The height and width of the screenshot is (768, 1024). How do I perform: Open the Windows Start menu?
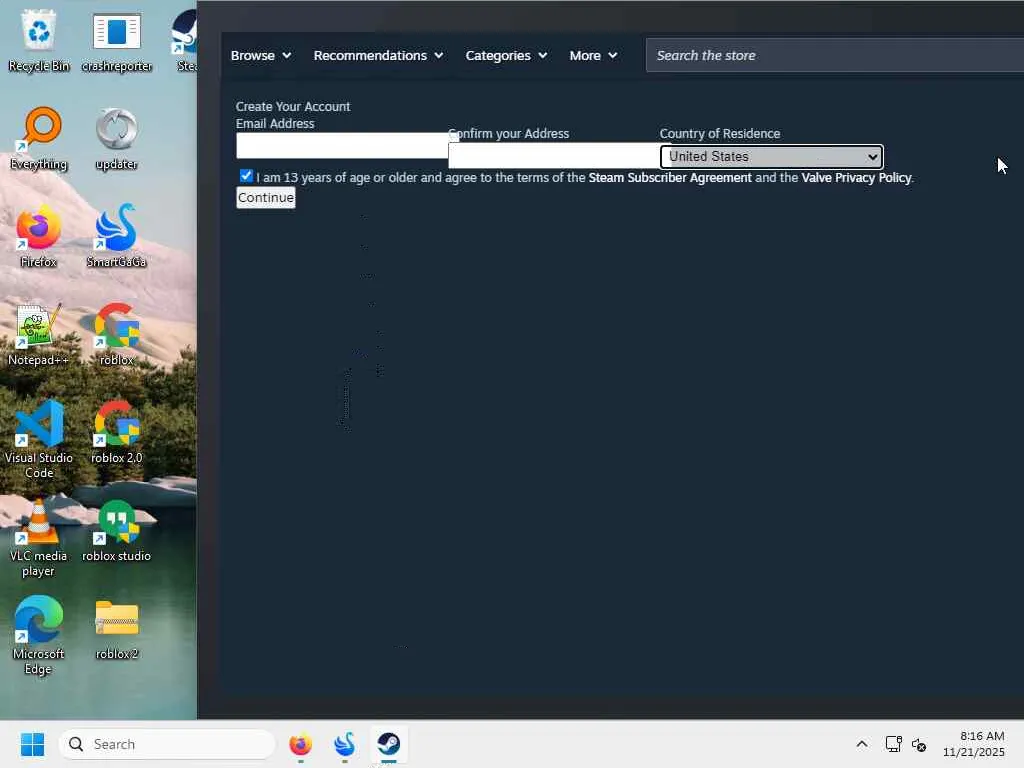click(32, 744)
